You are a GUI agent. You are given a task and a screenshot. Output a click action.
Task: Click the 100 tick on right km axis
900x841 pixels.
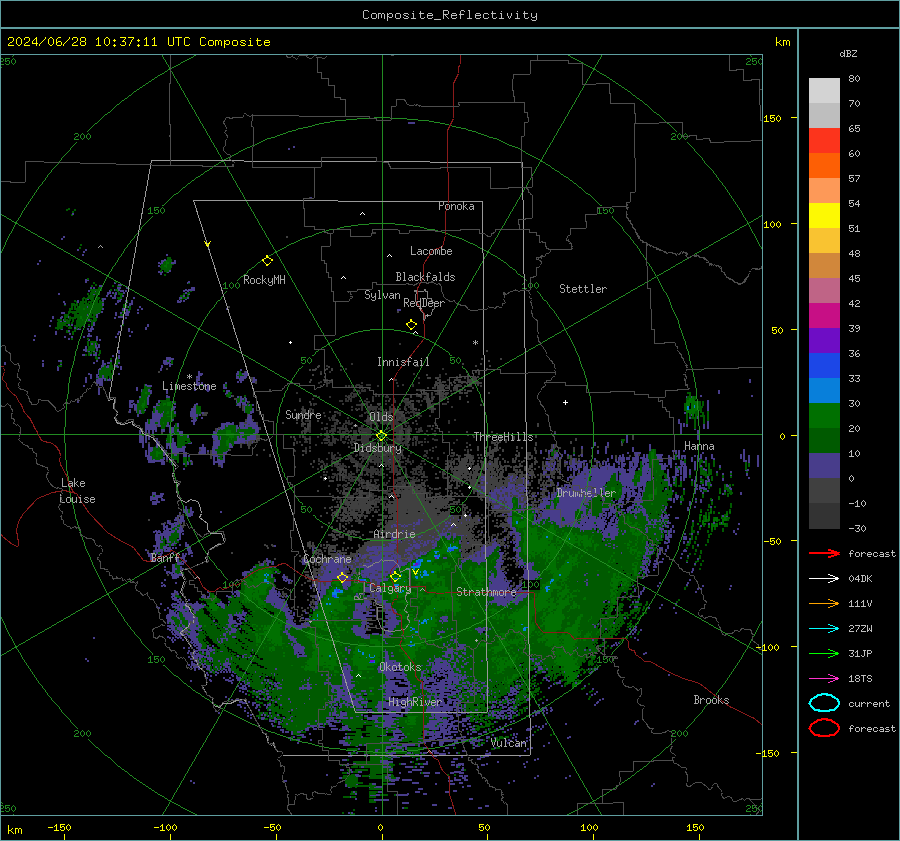point(772,224)
